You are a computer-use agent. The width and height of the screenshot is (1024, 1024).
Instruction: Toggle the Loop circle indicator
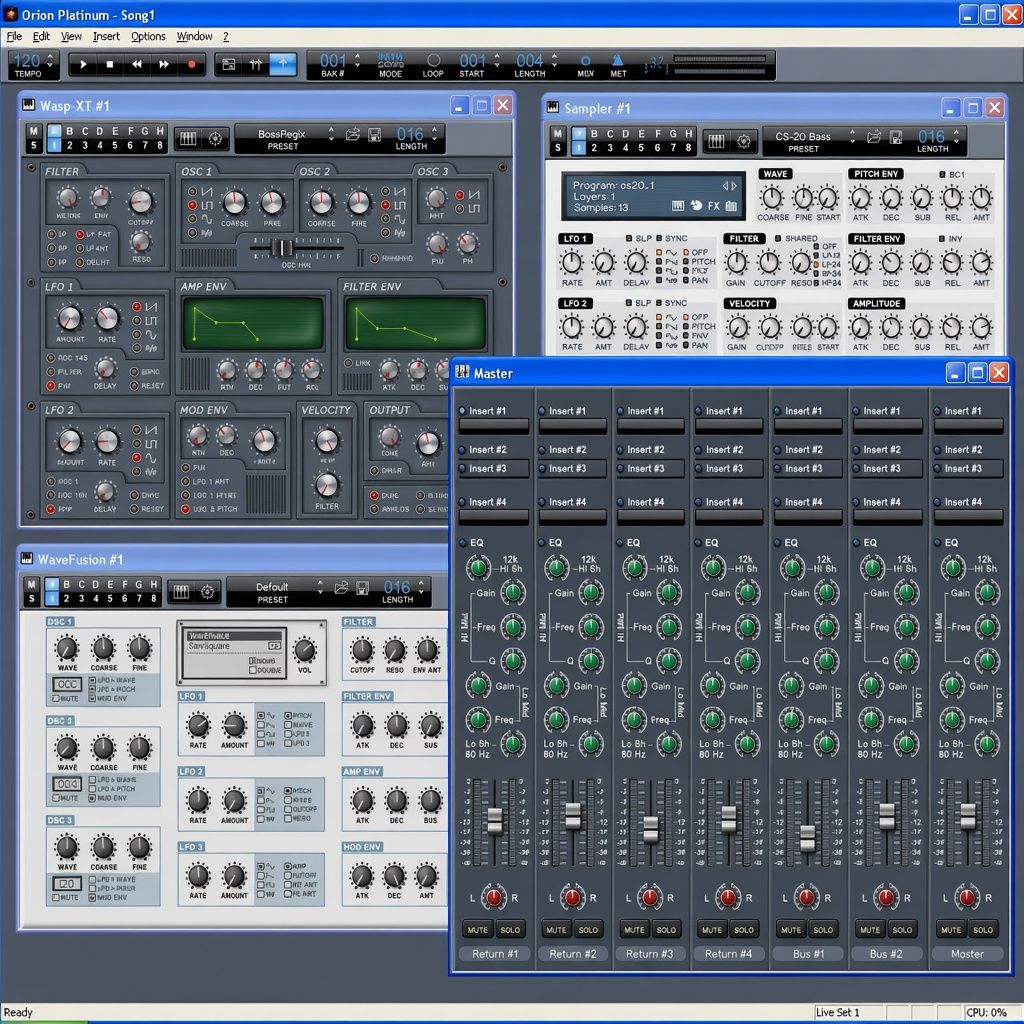point(433,60)
